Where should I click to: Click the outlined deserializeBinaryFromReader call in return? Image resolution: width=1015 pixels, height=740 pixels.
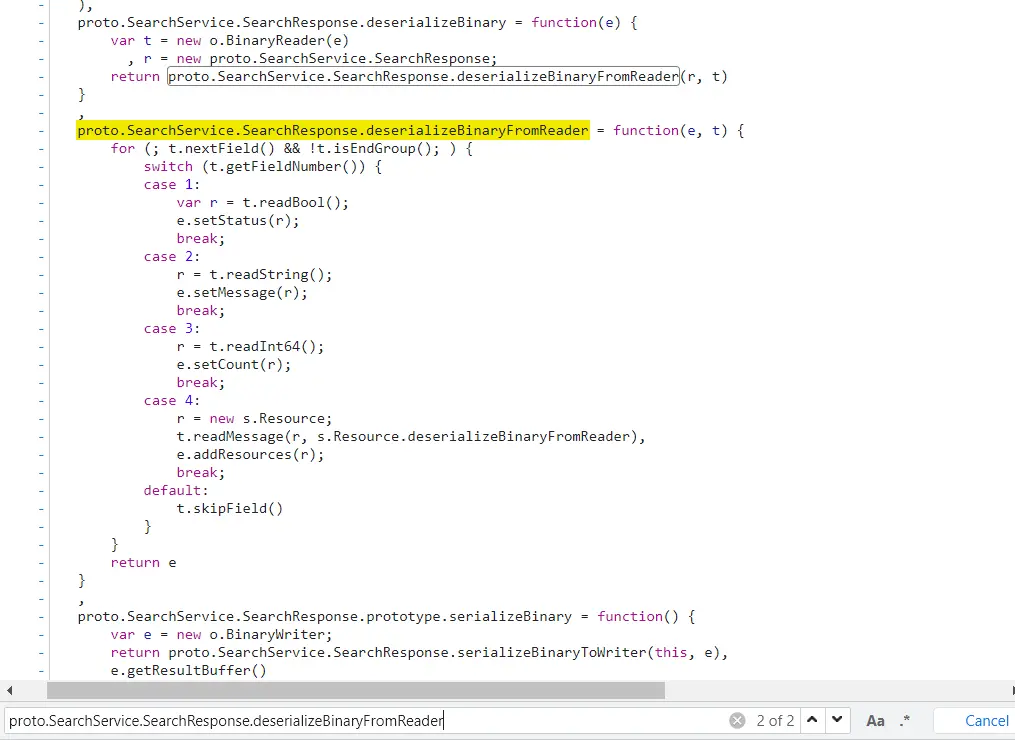(423, 76)
